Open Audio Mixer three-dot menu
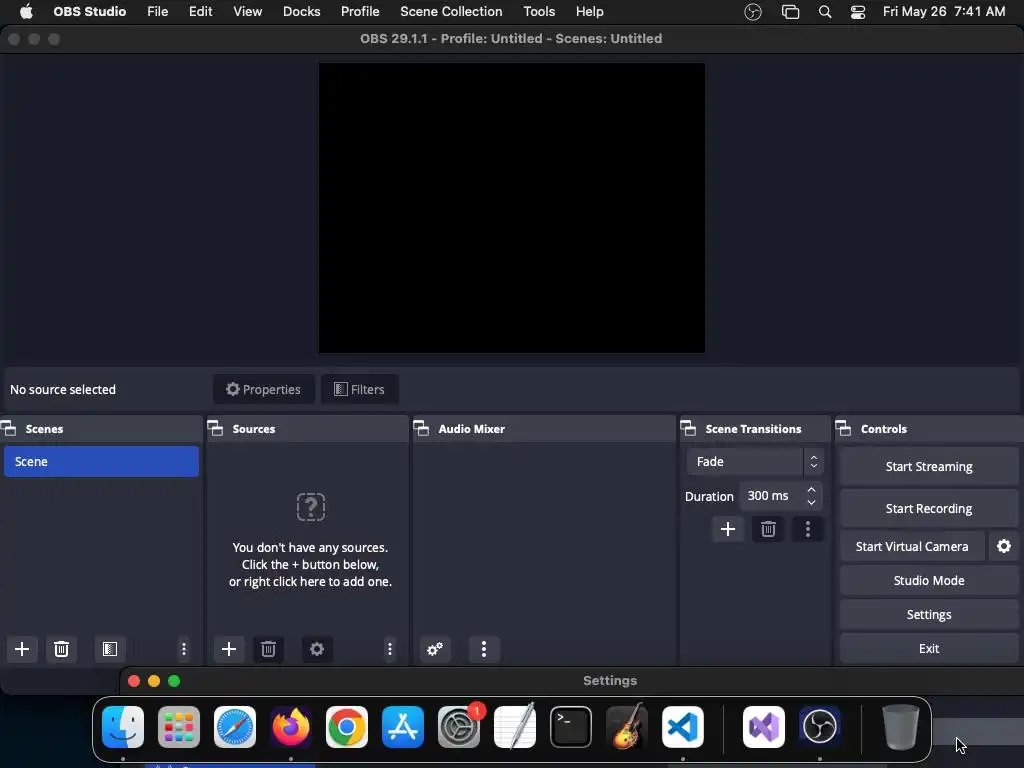 point(484,649)
